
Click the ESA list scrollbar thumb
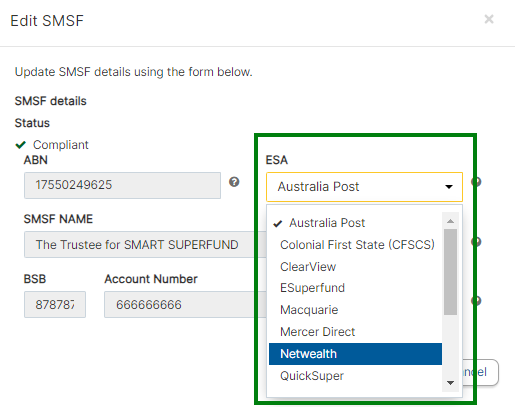click(x=450, y=272)
